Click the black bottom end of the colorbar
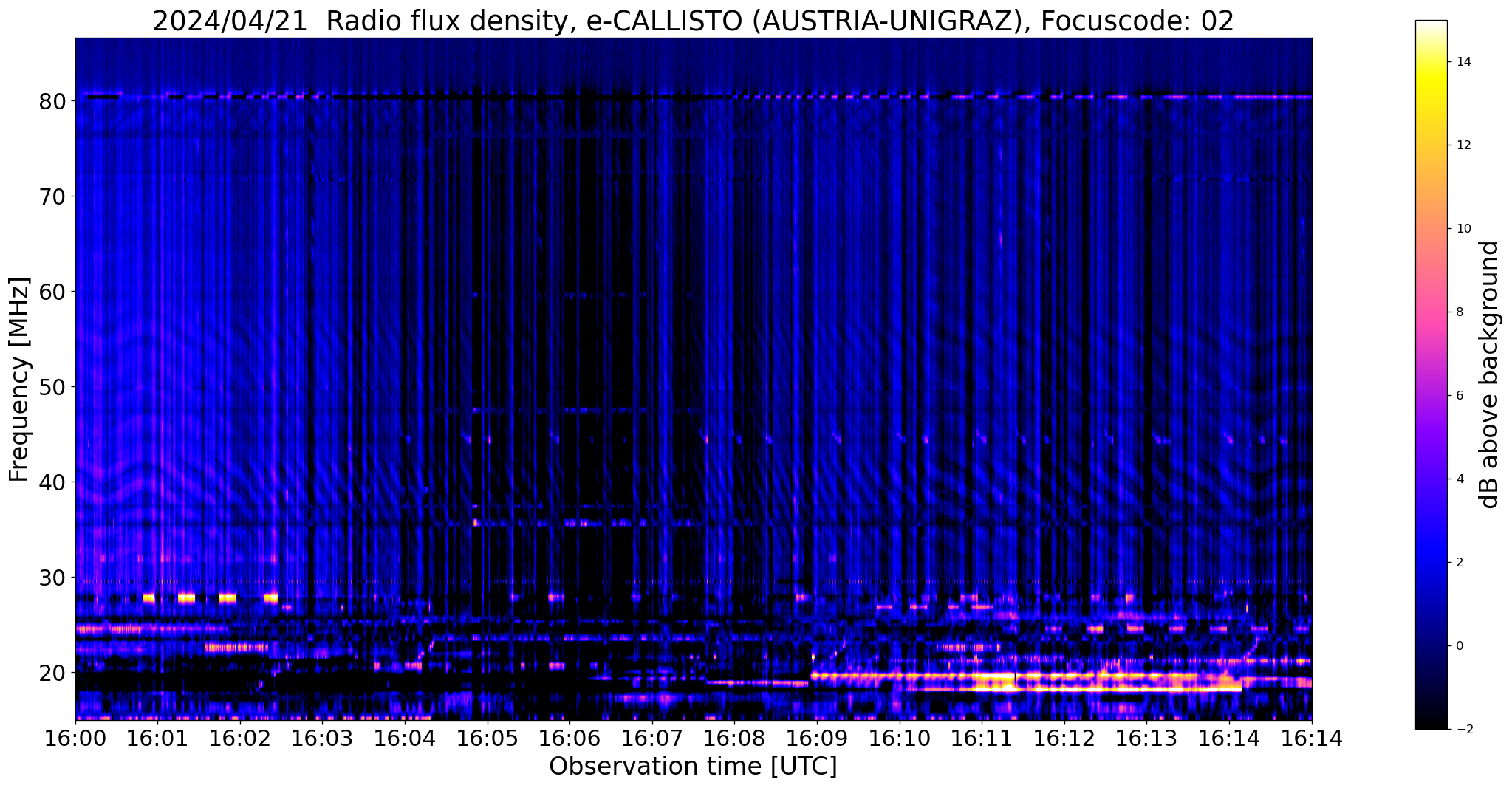The width and height of the screenshot is (1512, 788). point(1431,724)
